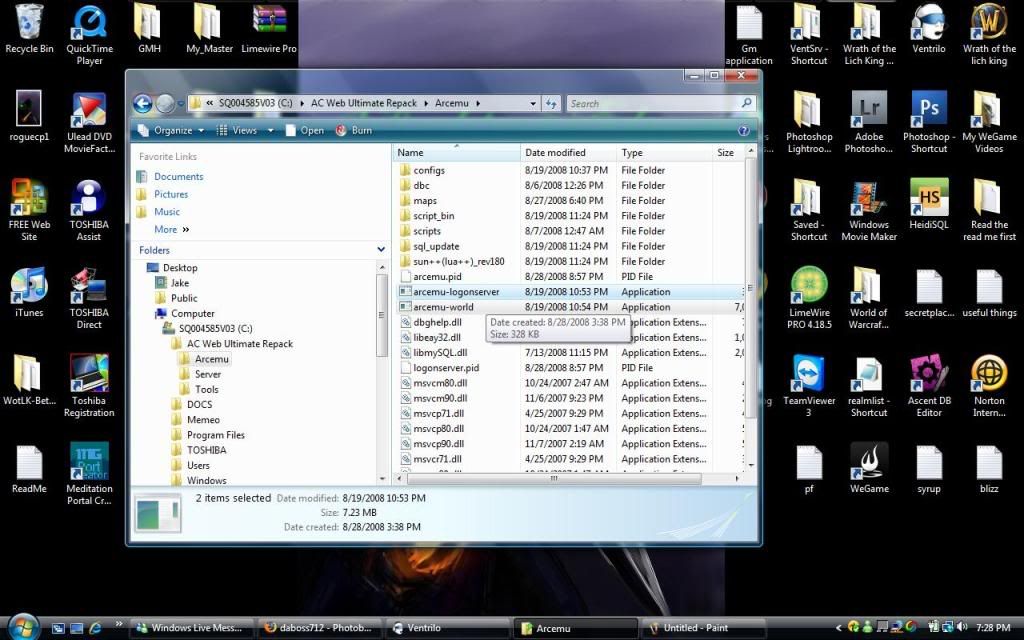Click the Explorer Back arrow button
The width and height of the screenshot is (1024, 640).
tap(143, 103)
